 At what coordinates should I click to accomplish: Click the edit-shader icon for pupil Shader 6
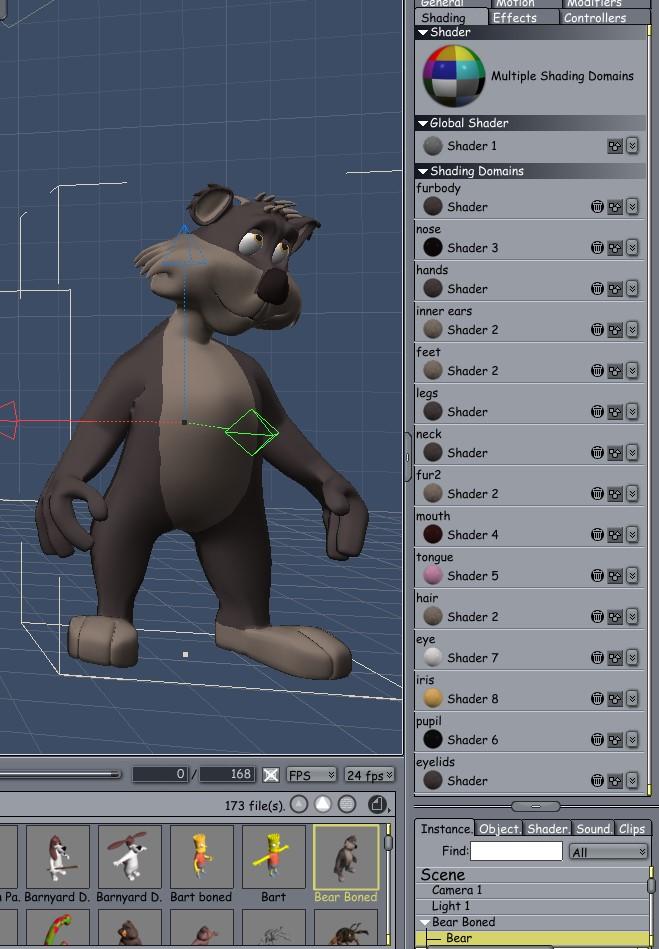point(615,740)
